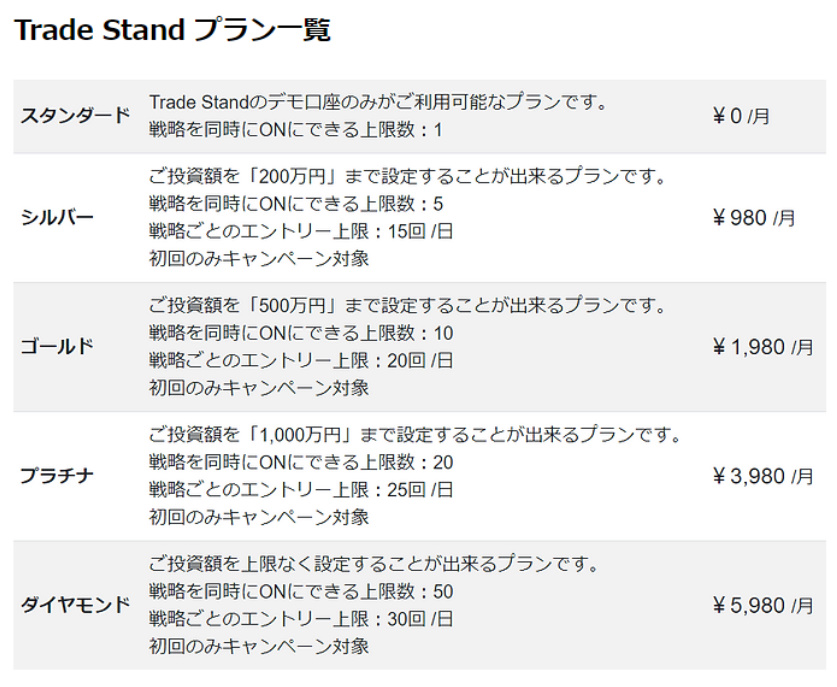Select the ダイヤモンド plan name
This screenshot has height=687, width=837.
[75, 605]
